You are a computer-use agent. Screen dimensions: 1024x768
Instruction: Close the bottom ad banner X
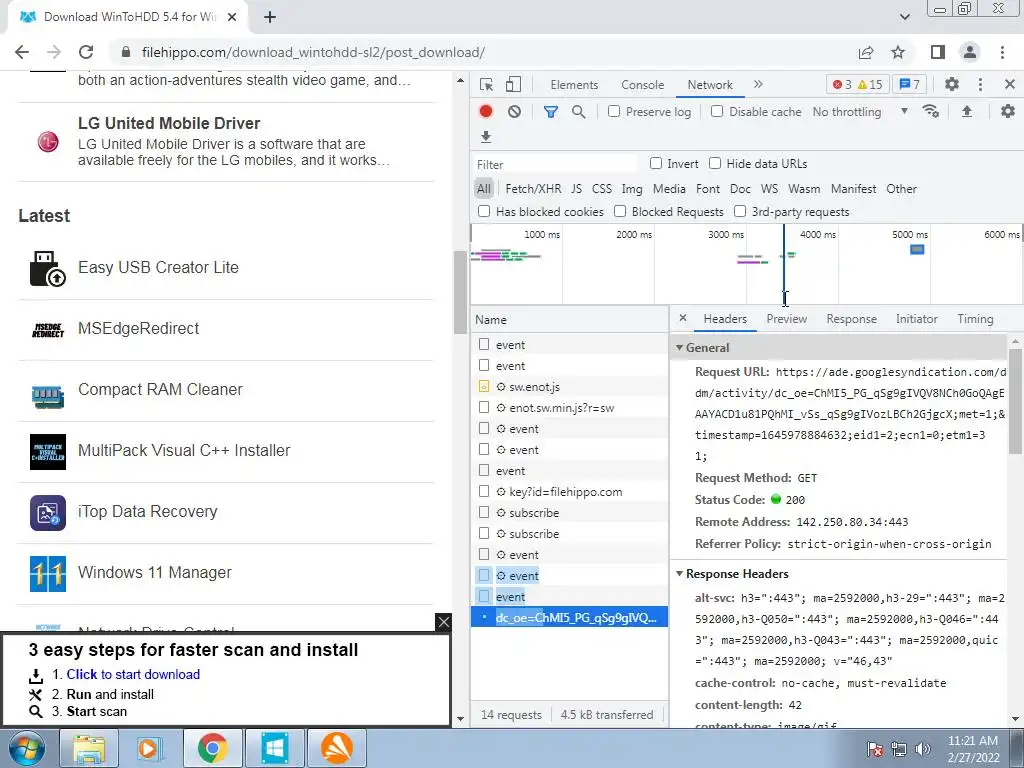[443, 622]
